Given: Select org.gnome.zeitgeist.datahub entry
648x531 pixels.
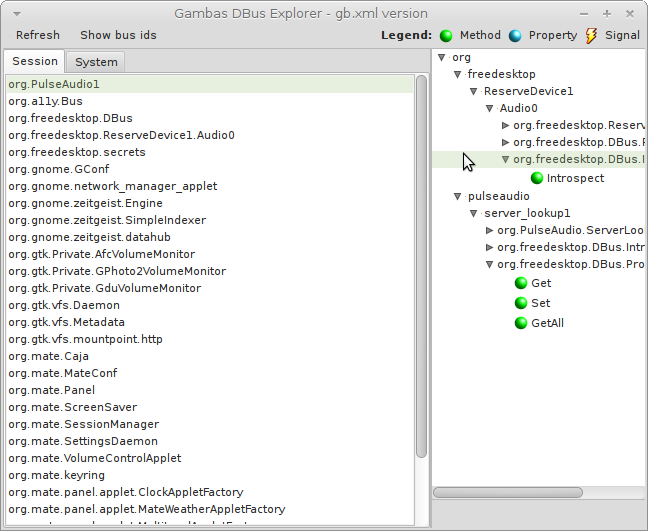Looking at the screenshot, I should [x=210, y=237].
